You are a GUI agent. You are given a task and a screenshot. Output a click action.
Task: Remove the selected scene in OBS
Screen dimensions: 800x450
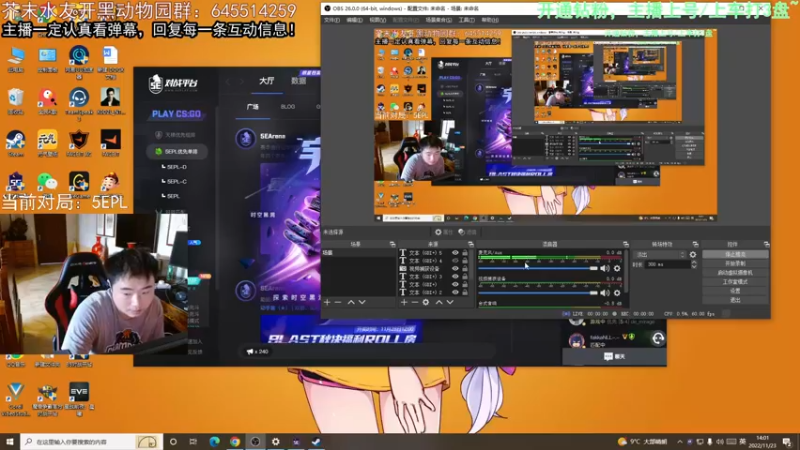tap(338, 303)
